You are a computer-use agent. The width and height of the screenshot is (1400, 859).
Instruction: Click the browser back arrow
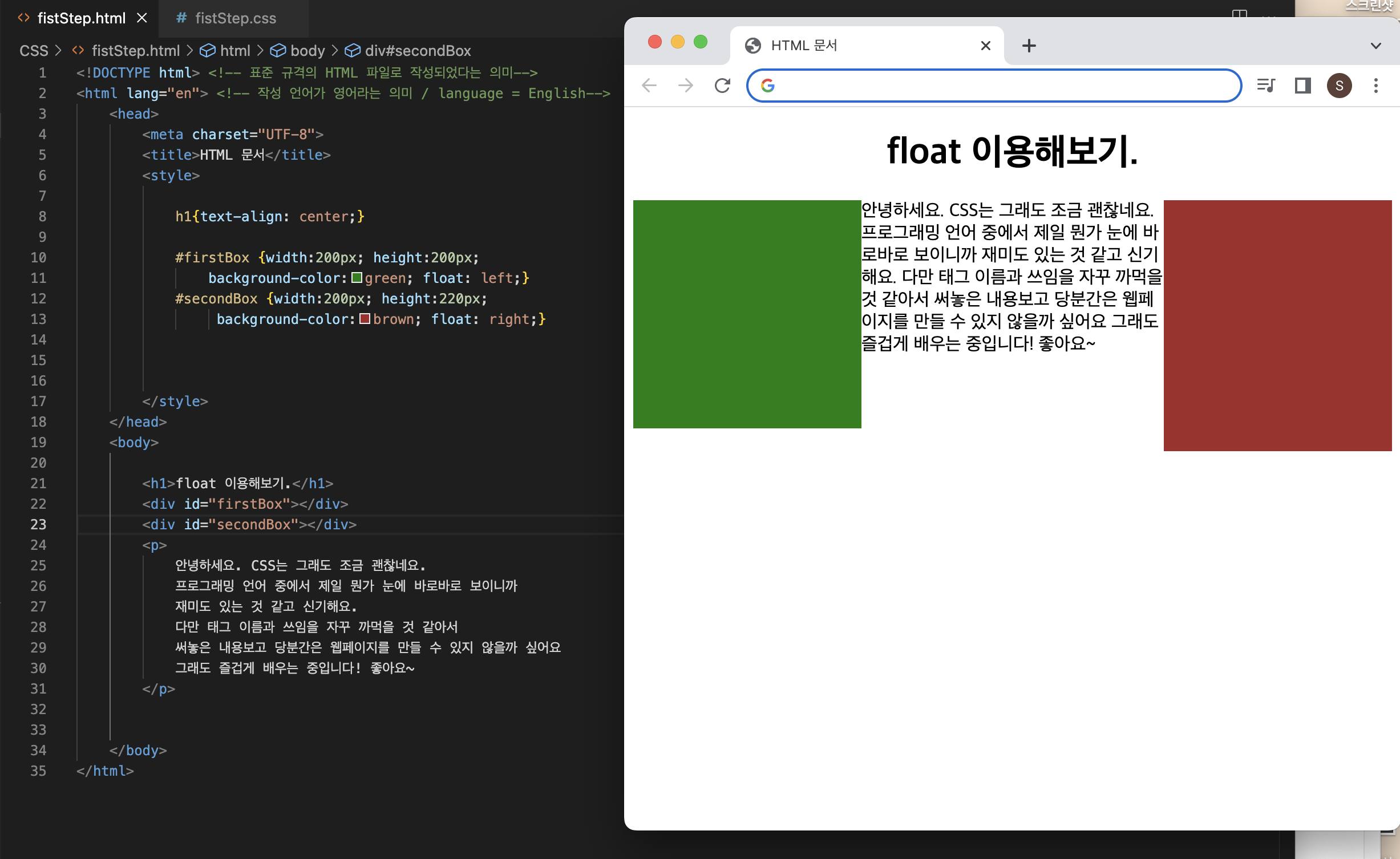point(649,86)
